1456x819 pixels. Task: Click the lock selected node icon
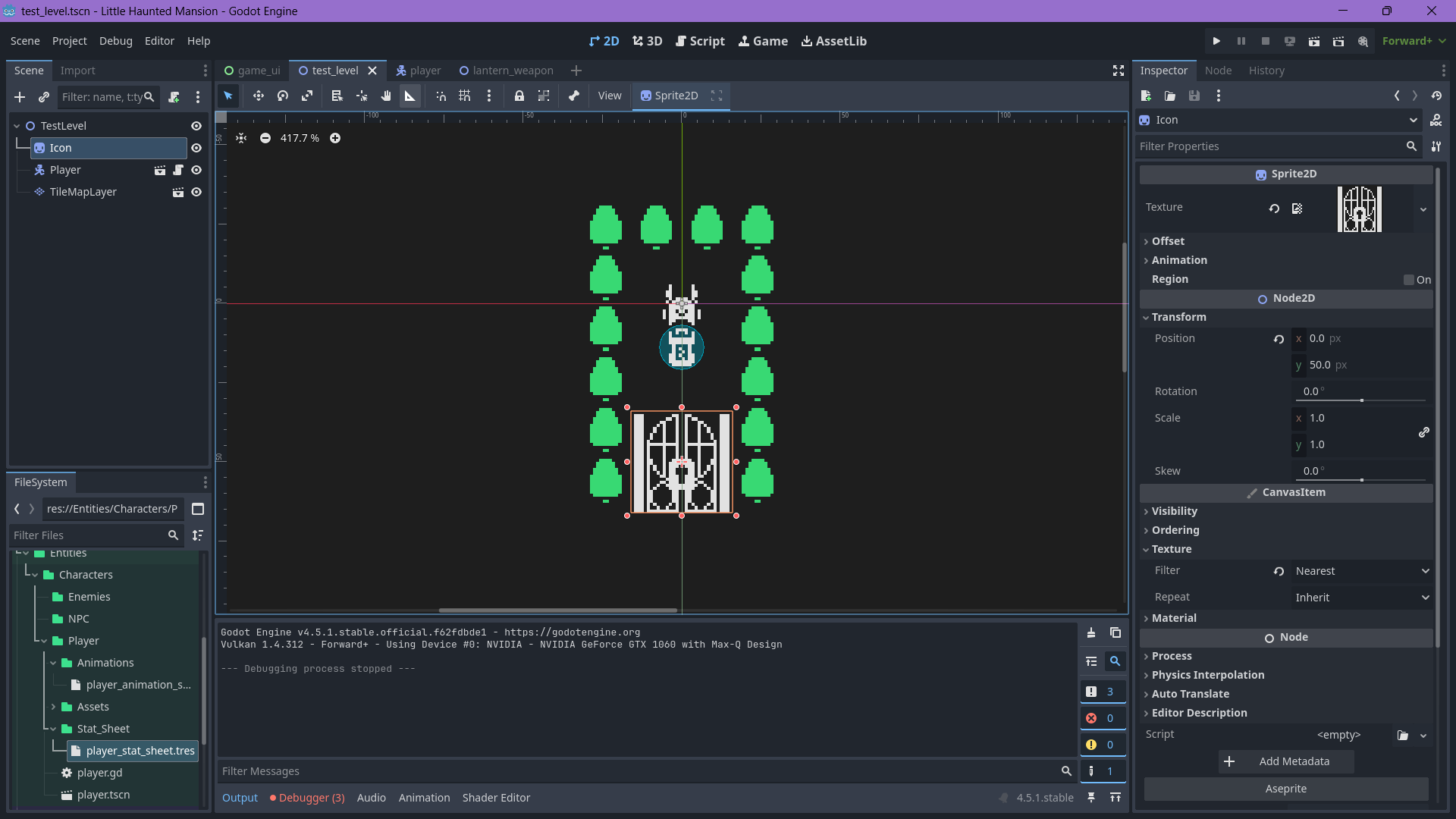coord(519,96)
